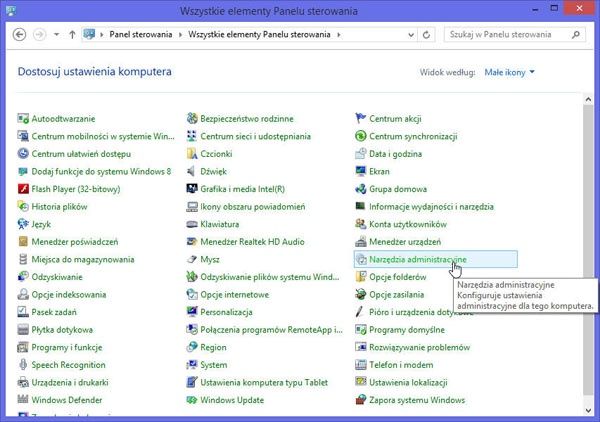
Task: Click the Menedżer urządzeń icon
Action: 360,242
